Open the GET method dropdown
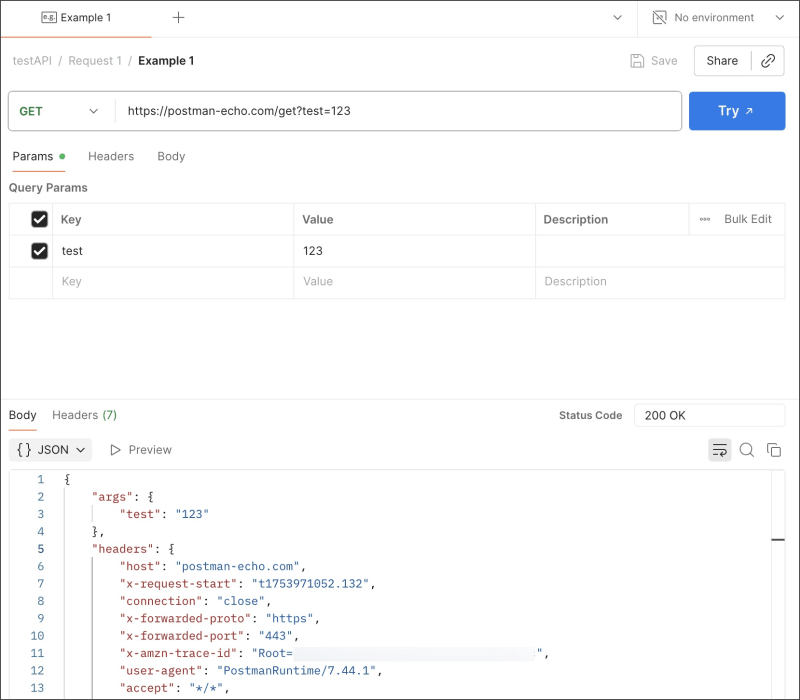Screen dimensions: 800x700 click(60, 111)
